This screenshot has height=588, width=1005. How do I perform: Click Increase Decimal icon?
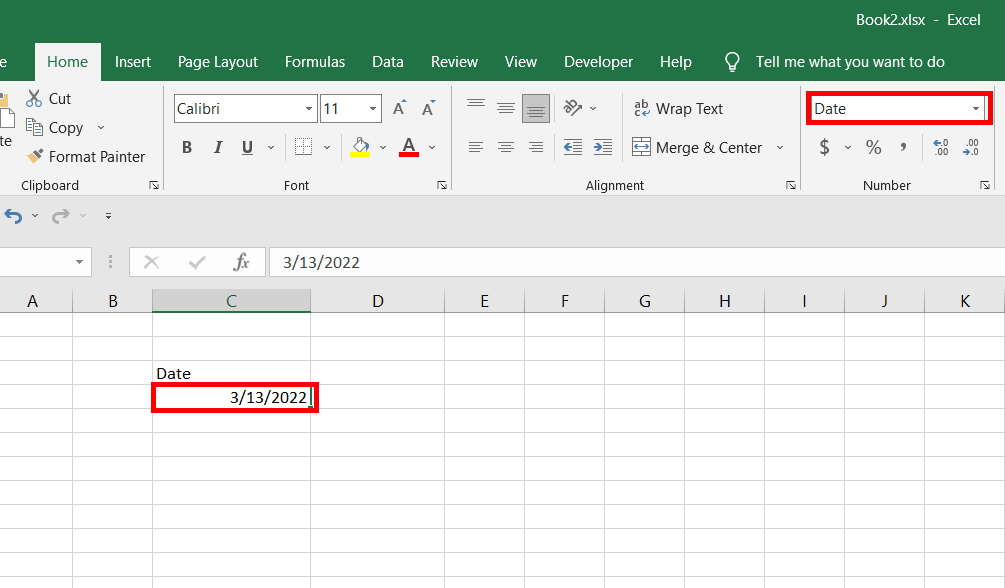point(940,147)
